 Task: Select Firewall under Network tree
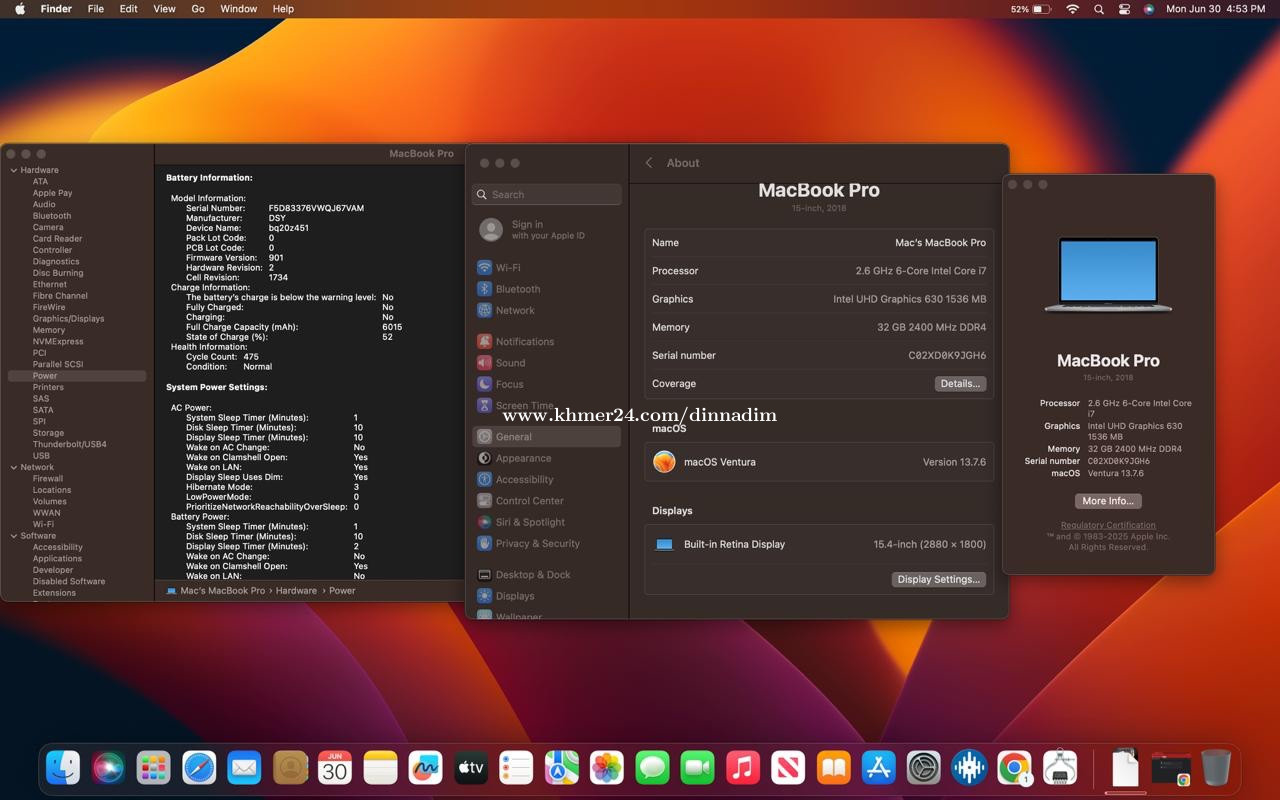[x=48, y=479]
